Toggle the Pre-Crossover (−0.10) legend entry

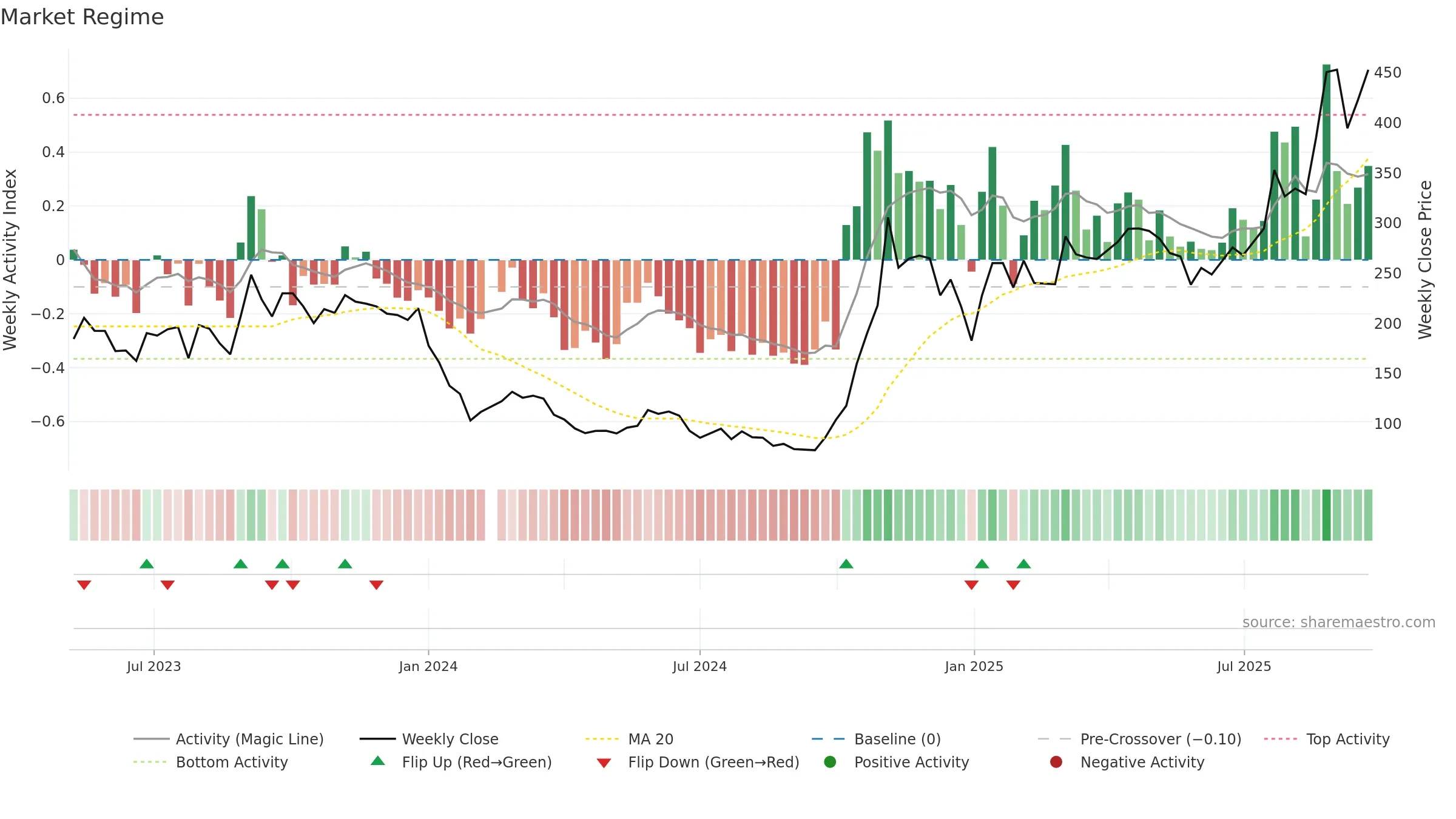tap(1139, 739)
